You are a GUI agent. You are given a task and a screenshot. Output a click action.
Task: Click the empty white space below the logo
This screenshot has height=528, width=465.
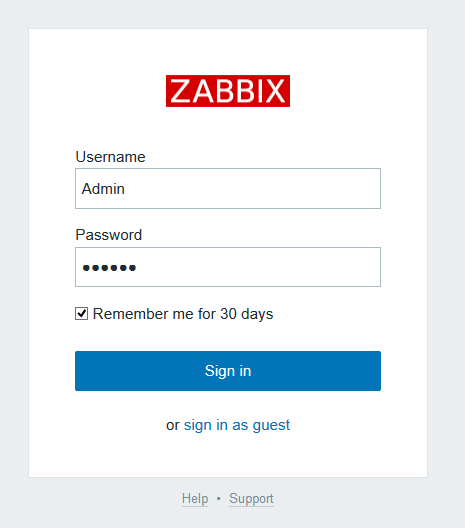pos(228,128)
